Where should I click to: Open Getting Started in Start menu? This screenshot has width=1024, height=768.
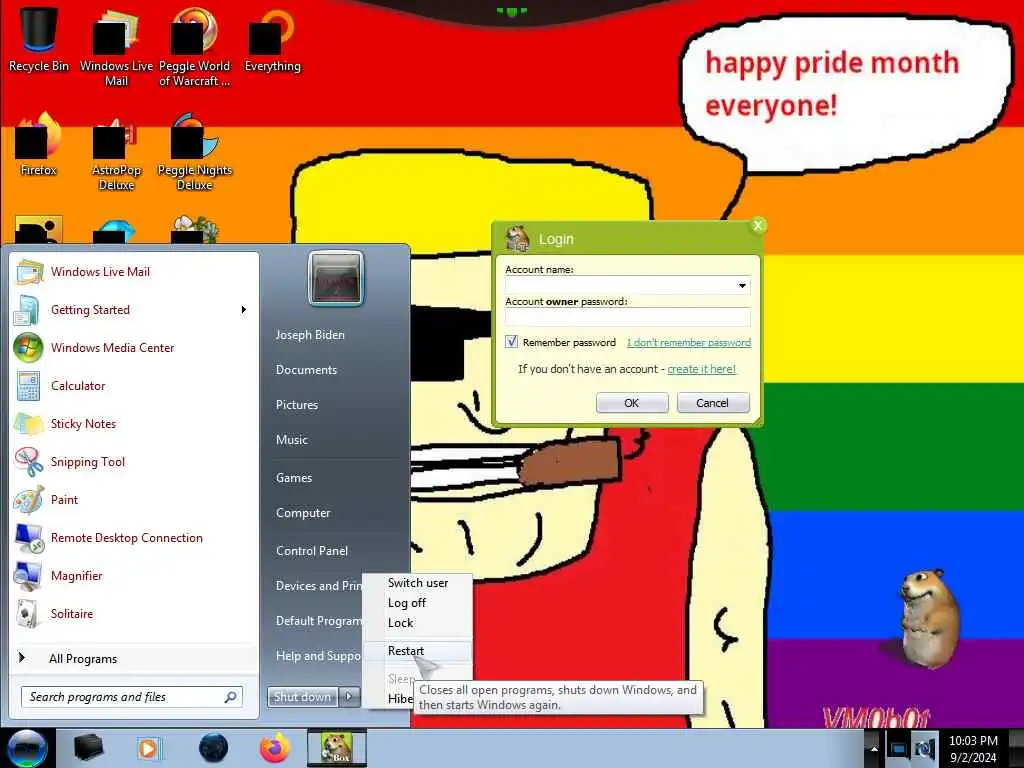[135, 310]
